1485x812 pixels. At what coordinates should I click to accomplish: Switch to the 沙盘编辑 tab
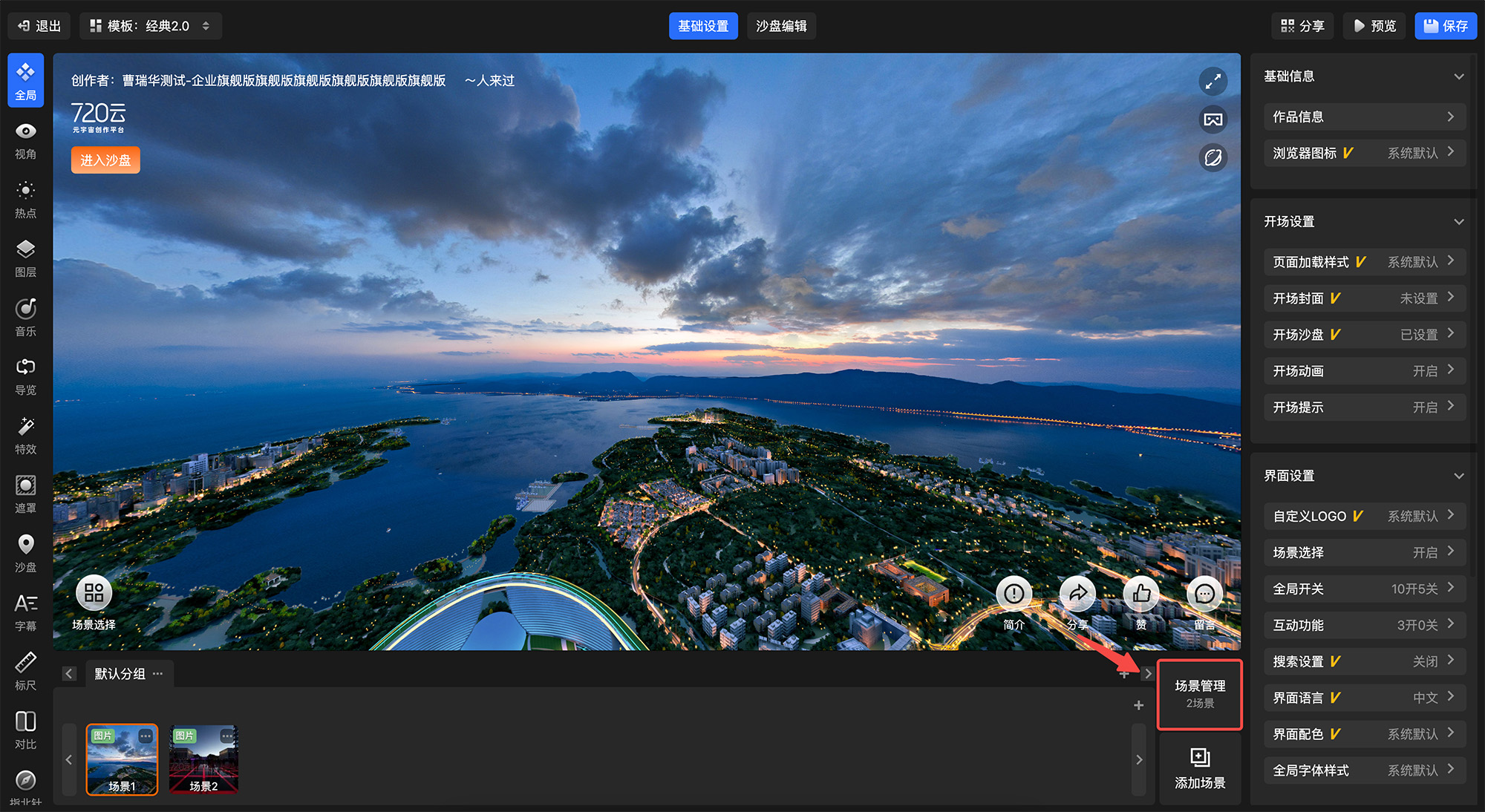coord(781,26)
